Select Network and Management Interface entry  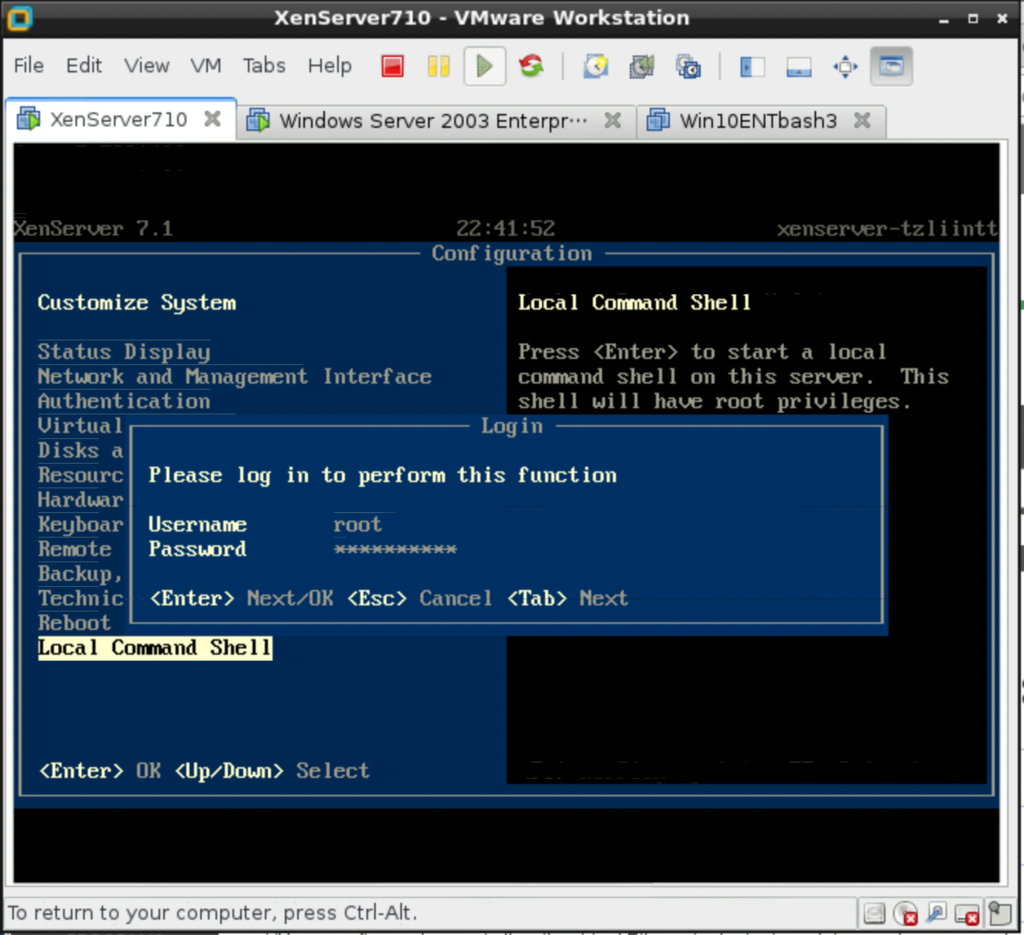pos(234,377)
